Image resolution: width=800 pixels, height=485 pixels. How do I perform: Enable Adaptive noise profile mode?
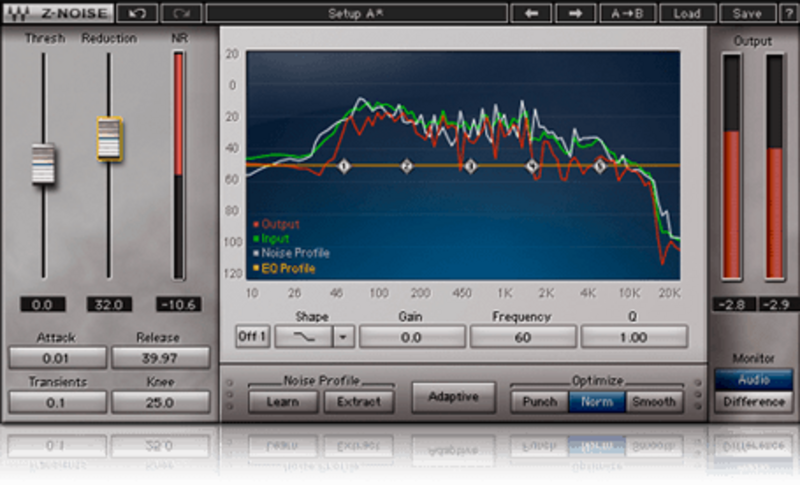point(453,397)
